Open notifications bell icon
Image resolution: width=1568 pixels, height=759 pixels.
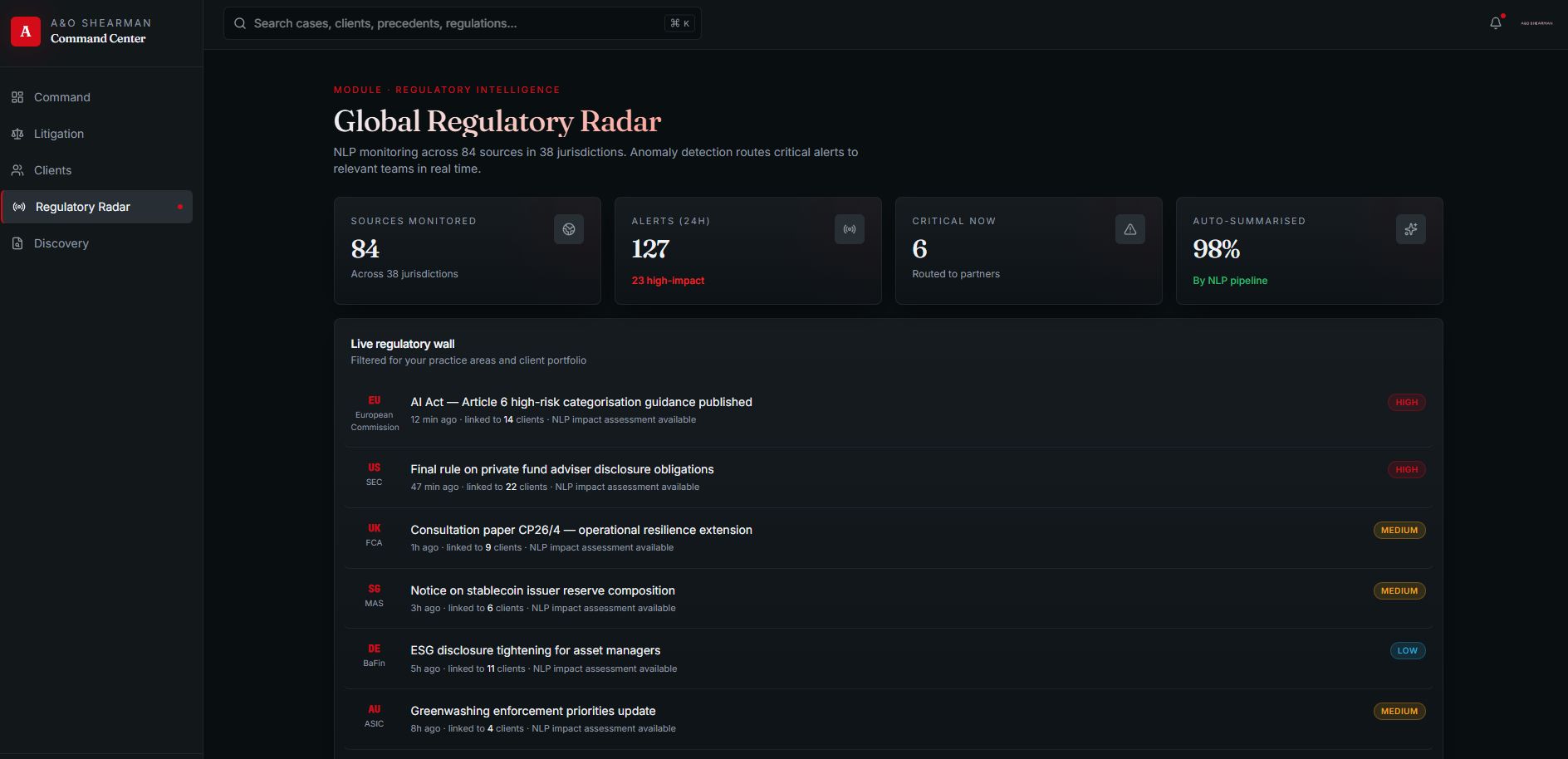[1496, 23]
